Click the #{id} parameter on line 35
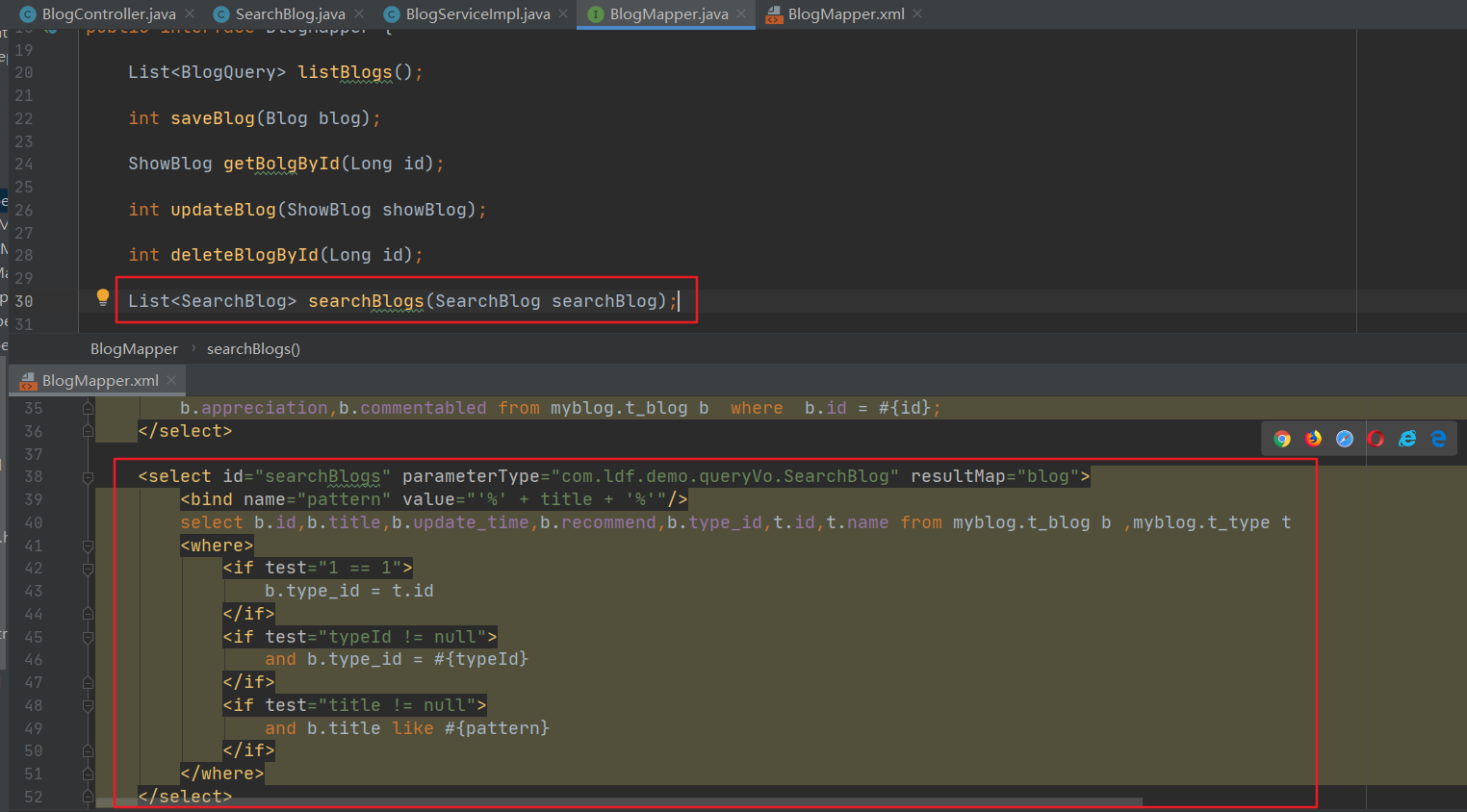Viewport: 1467px width, 812px height. 904,408
